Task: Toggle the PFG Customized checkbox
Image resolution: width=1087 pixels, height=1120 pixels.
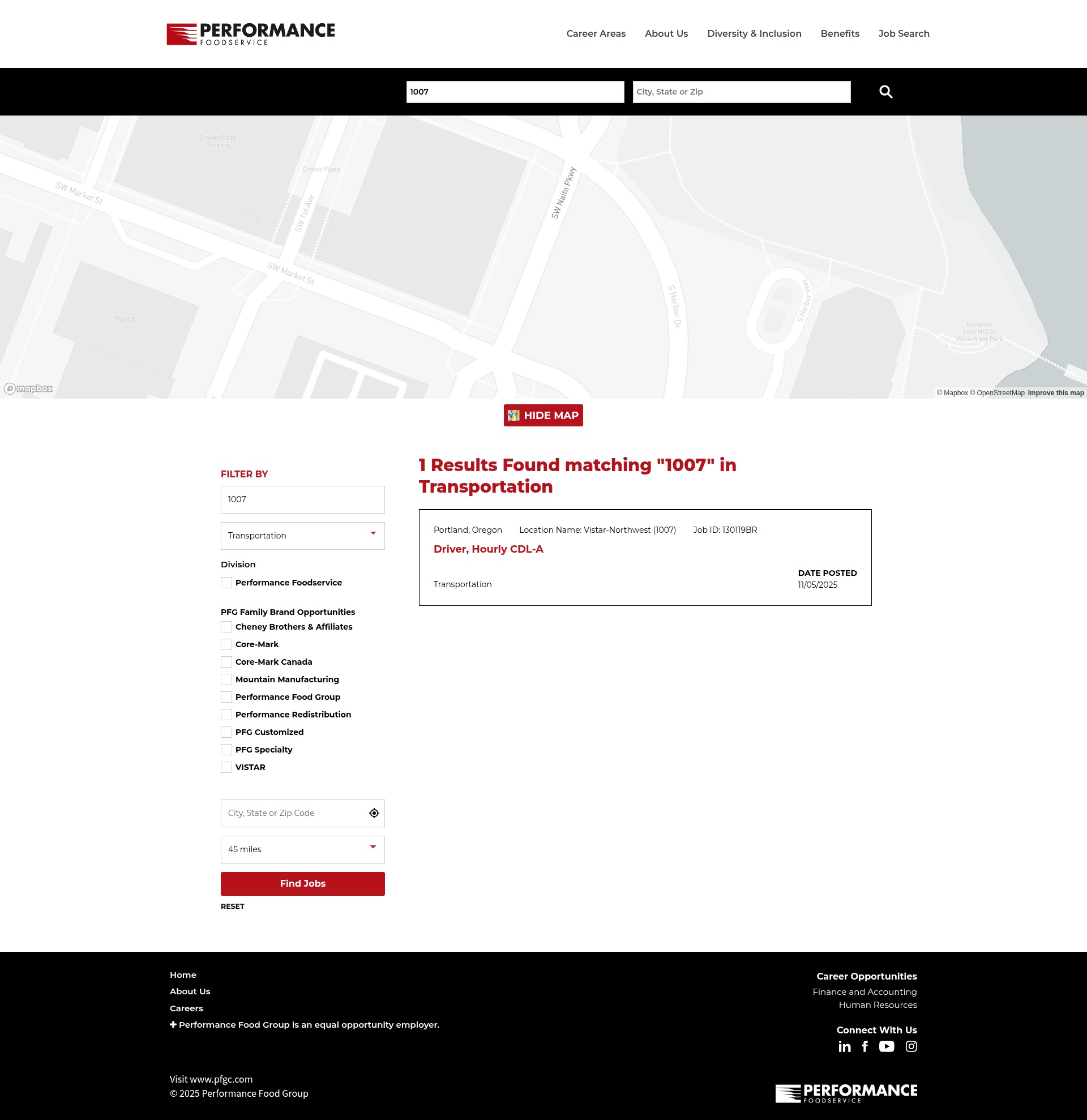Action: pyautogui.click(x=226, y=732)
